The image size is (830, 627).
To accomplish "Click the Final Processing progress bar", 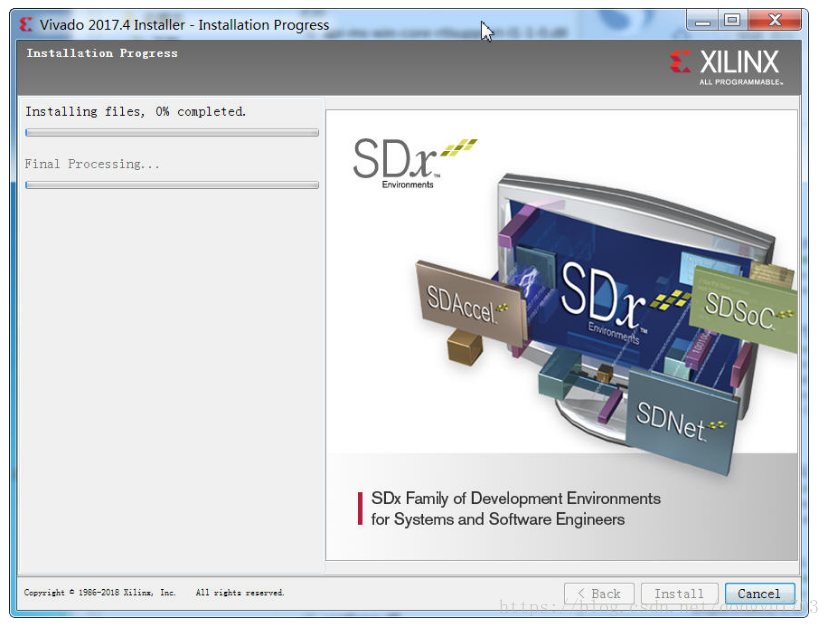I will (x=172, y=185).
